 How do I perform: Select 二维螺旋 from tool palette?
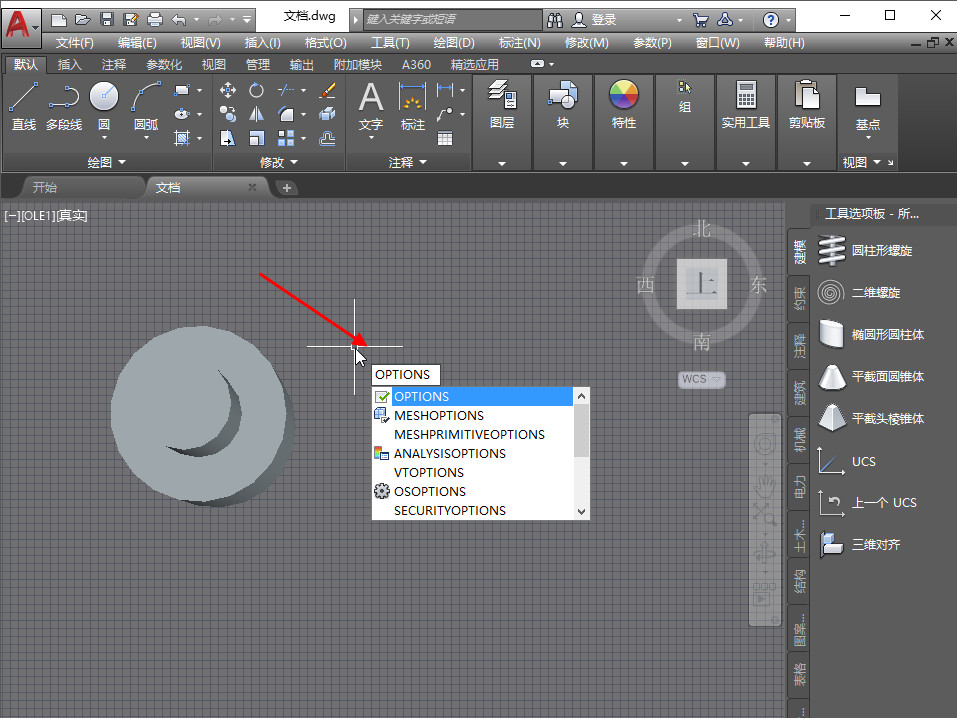tap(859, 292)
